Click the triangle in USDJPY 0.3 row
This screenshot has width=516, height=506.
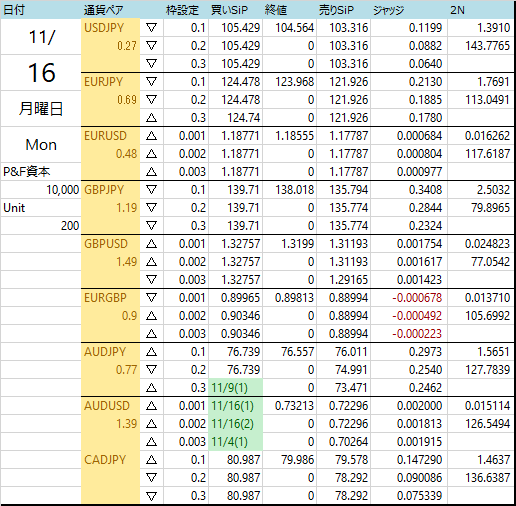tap(151, 64)
